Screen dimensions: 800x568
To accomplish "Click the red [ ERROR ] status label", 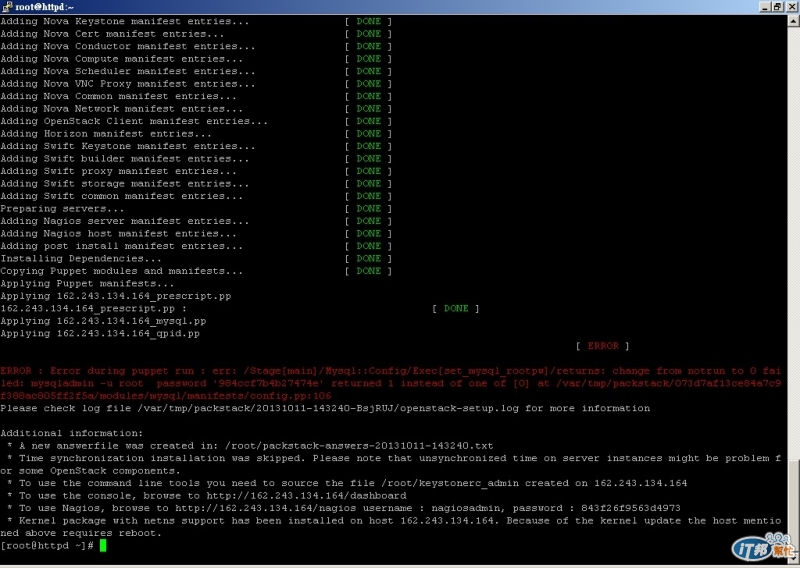I will pos(603,346).
